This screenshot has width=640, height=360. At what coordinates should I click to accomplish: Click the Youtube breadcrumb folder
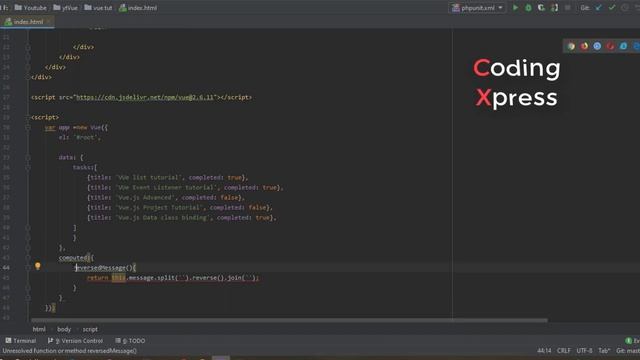[31, 8]
